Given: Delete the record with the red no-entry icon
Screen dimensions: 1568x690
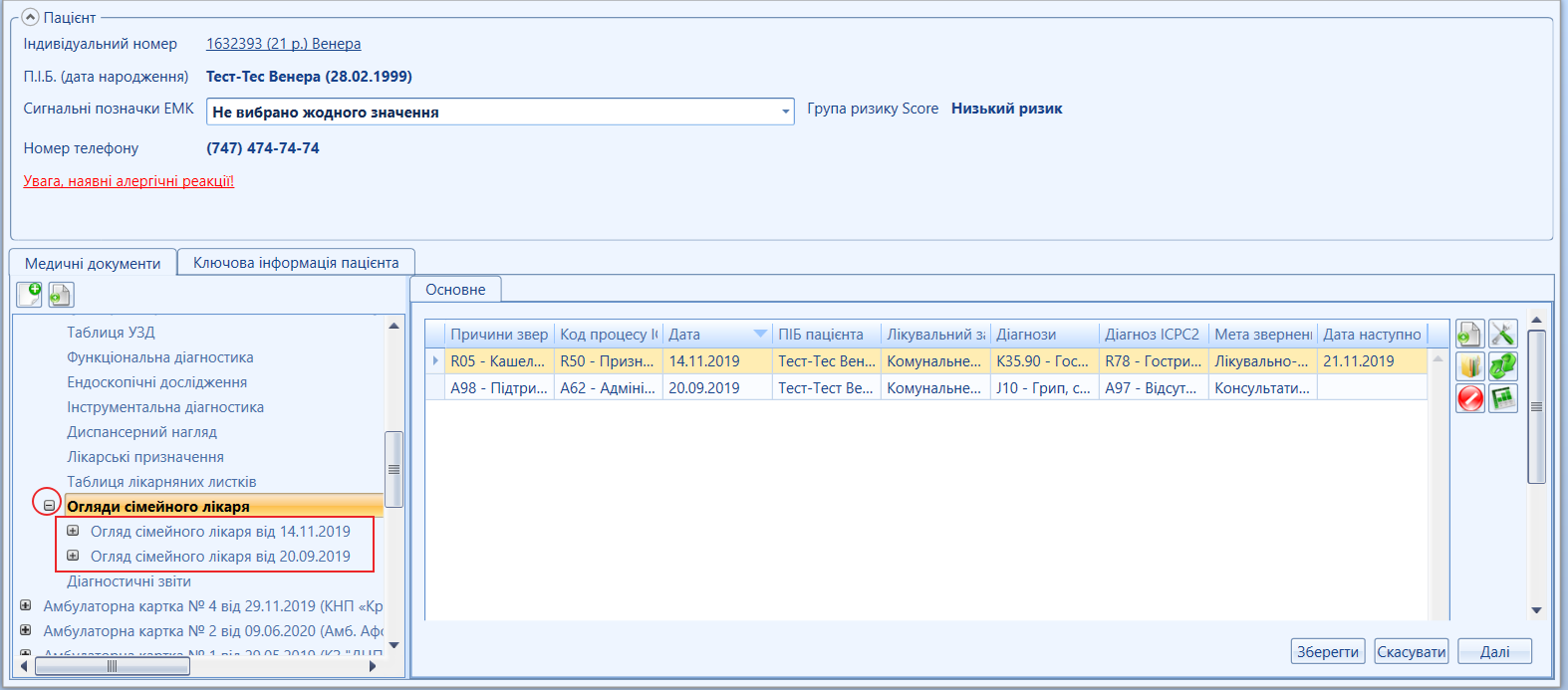Looking at the screenshot, I should tap(1469, 398).
